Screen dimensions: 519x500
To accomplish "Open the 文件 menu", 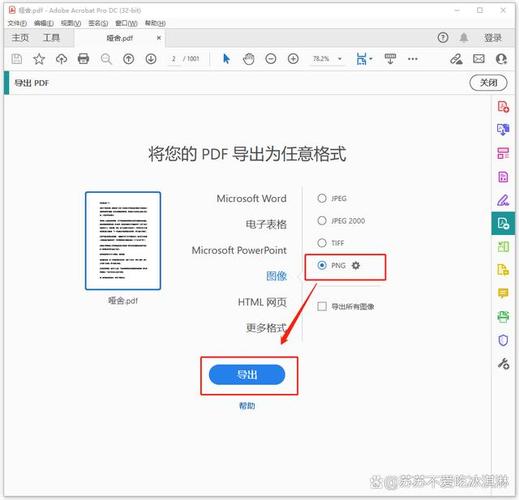I will (x=17, y=23).
